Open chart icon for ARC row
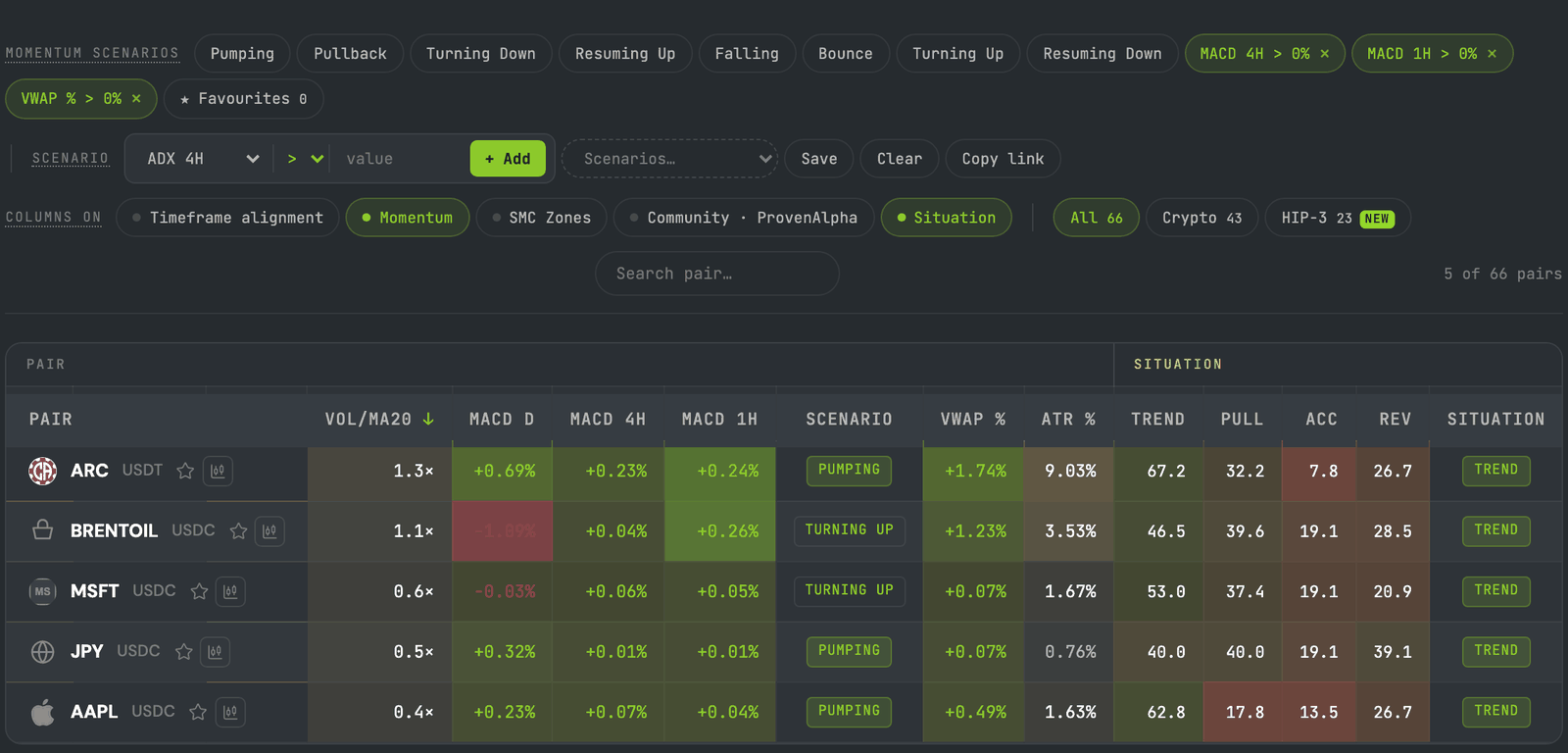Screen dimensions: 1568x753 point(218,472)
